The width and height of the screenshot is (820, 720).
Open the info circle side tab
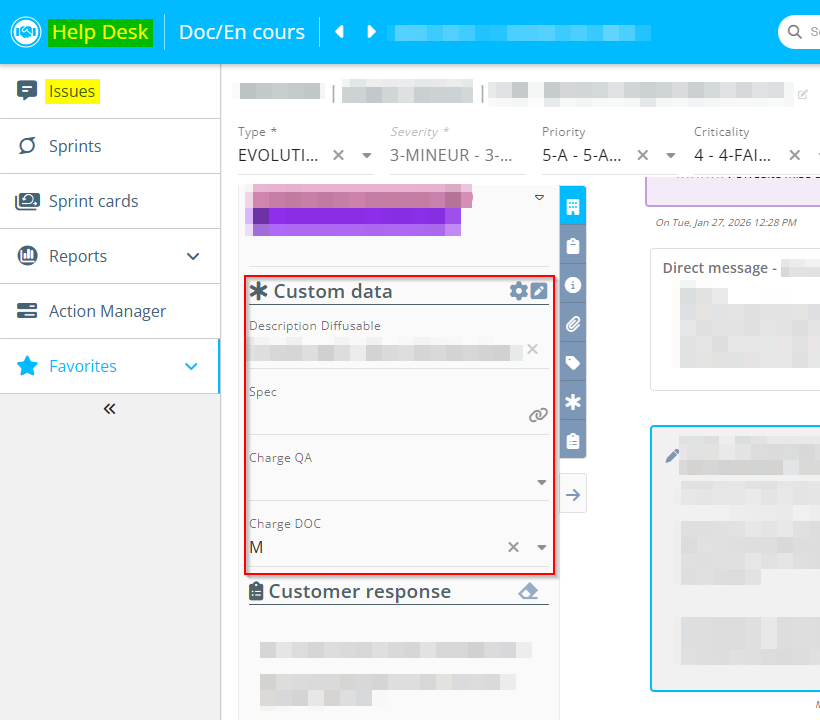coord(573,285)
